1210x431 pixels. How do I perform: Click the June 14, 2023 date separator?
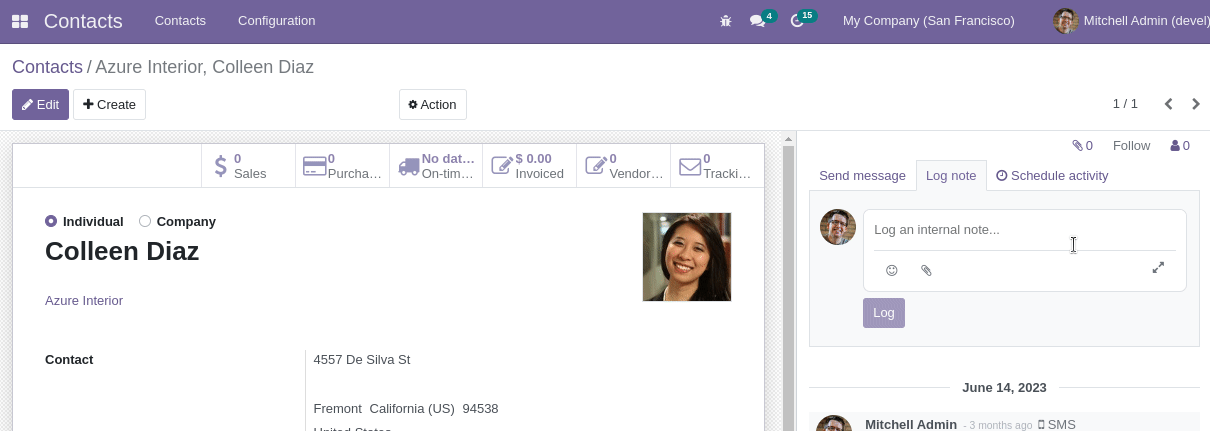(x=1004, y=387)
